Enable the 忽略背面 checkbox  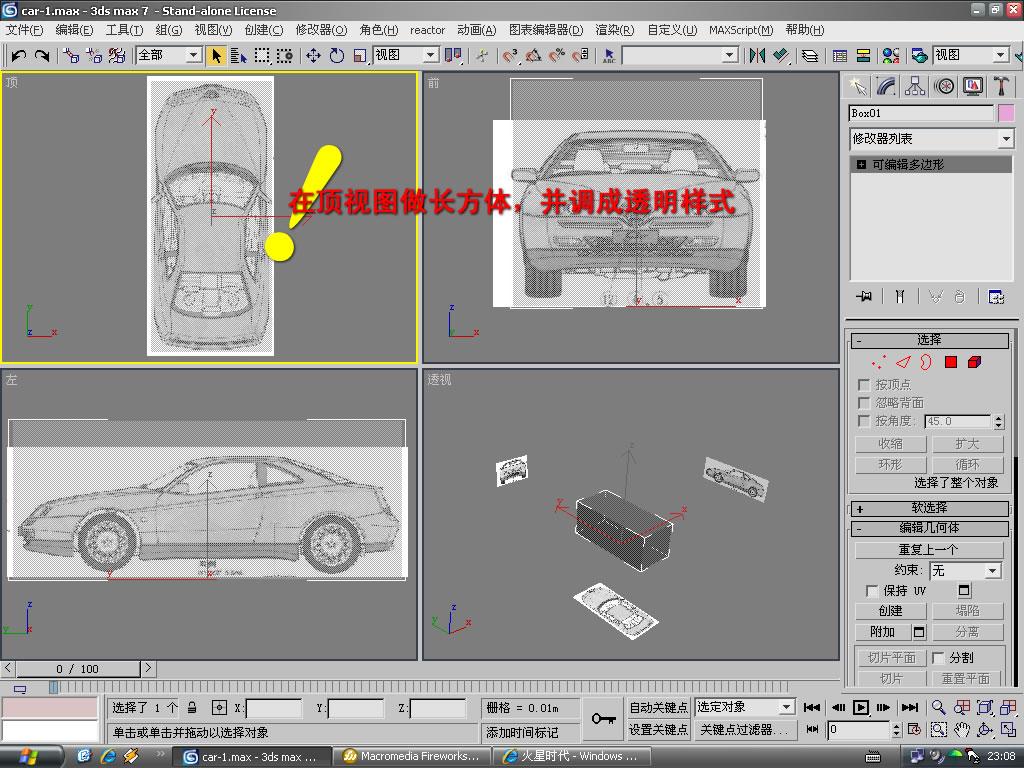click(864, 403)
